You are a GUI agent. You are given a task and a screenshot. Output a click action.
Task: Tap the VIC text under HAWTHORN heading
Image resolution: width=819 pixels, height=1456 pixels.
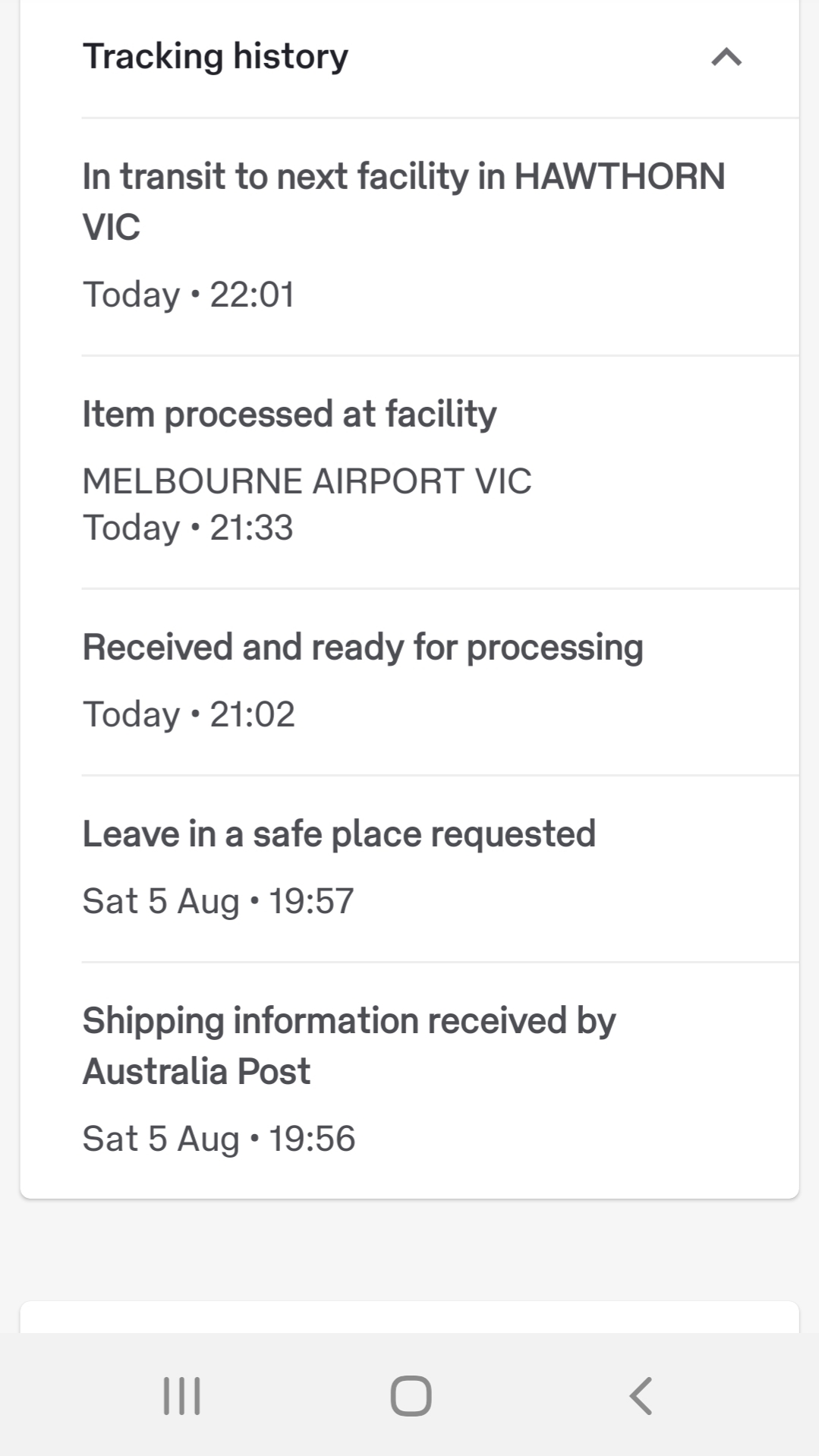click(112, 227)
